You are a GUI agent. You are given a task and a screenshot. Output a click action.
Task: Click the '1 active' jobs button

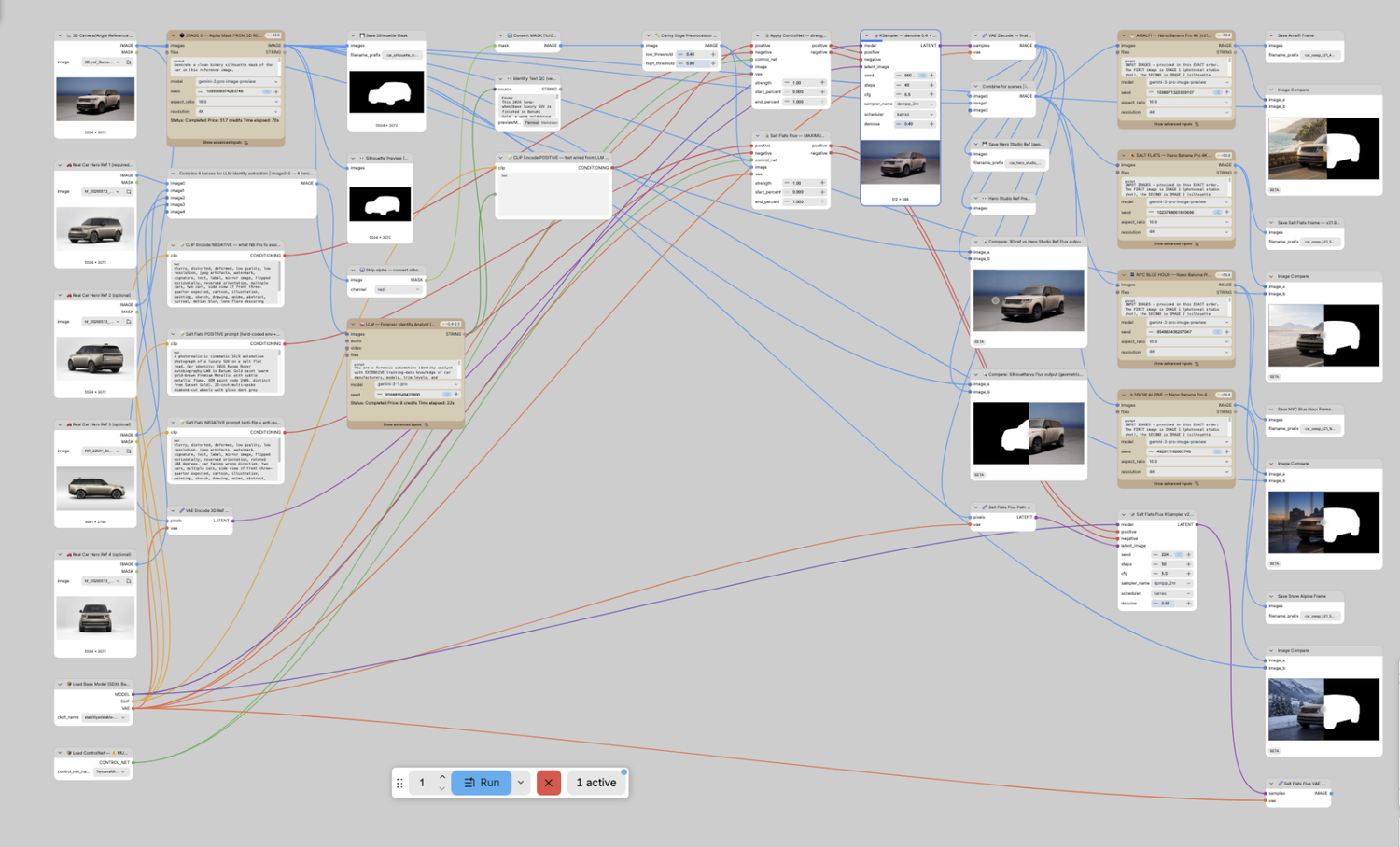(x=595, y=783)
